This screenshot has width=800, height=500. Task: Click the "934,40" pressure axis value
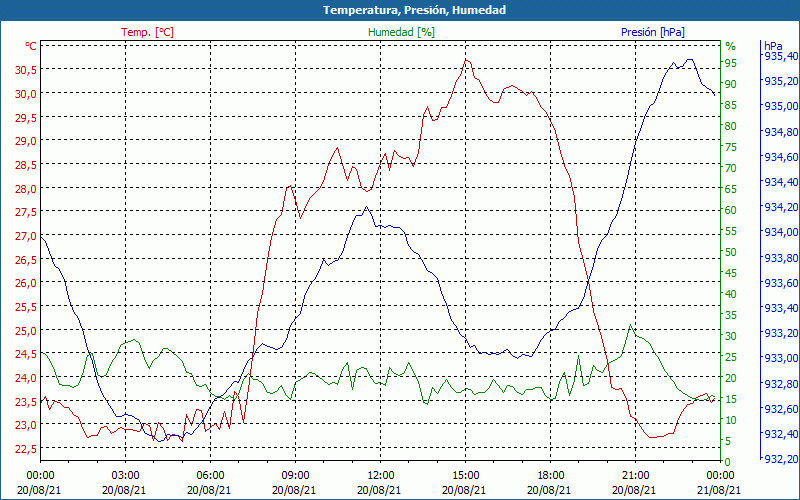point(781,182)
